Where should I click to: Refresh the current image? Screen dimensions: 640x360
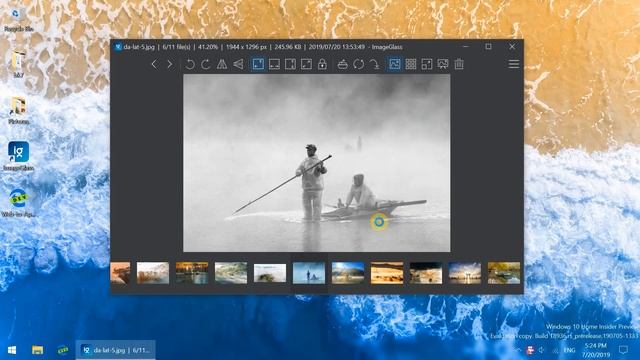point(358,64)
